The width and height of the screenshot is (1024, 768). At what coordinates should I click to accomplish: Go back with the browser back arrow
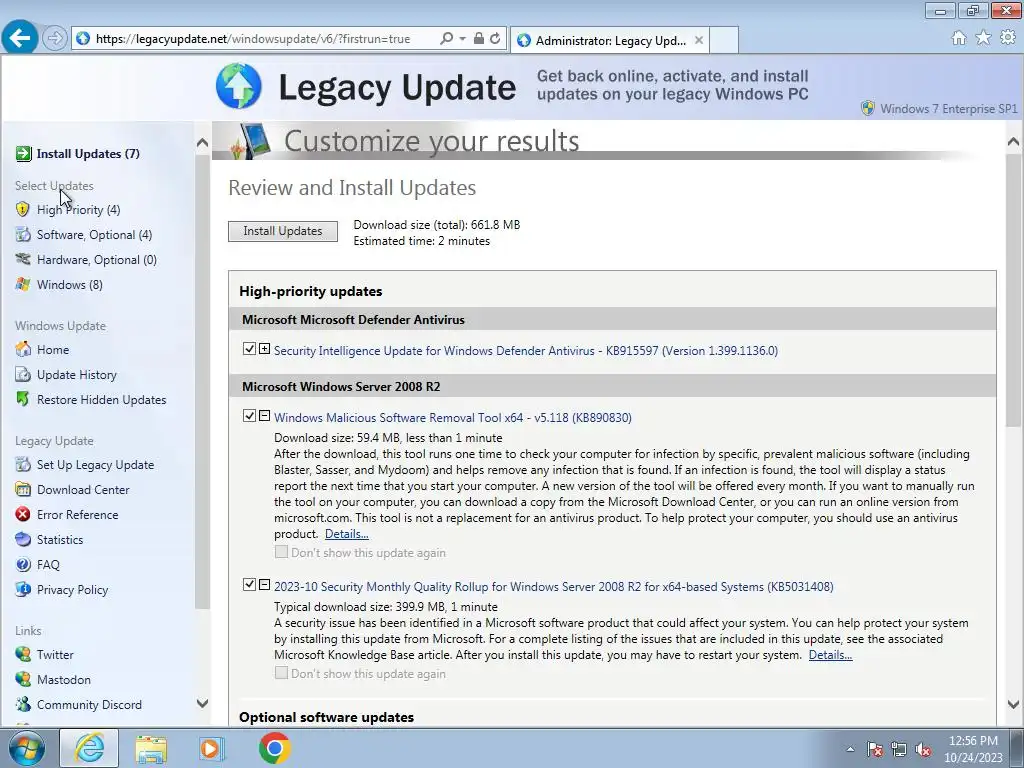point(20,38)
